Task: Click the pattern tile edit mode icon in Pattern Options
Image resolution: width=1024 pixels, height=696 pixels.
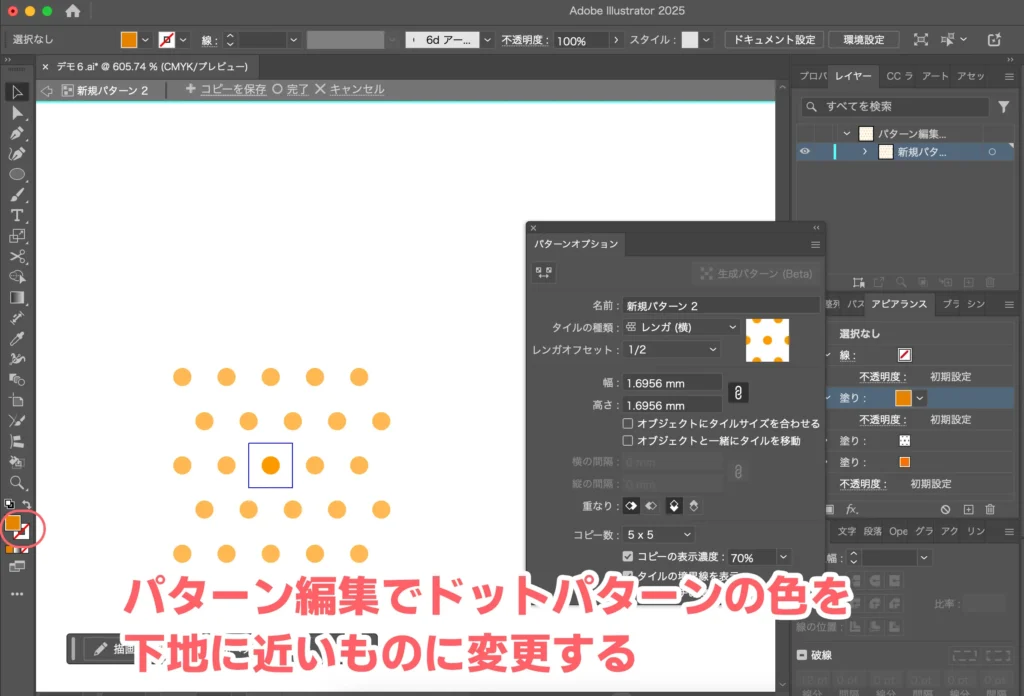Action: [543, 271]
